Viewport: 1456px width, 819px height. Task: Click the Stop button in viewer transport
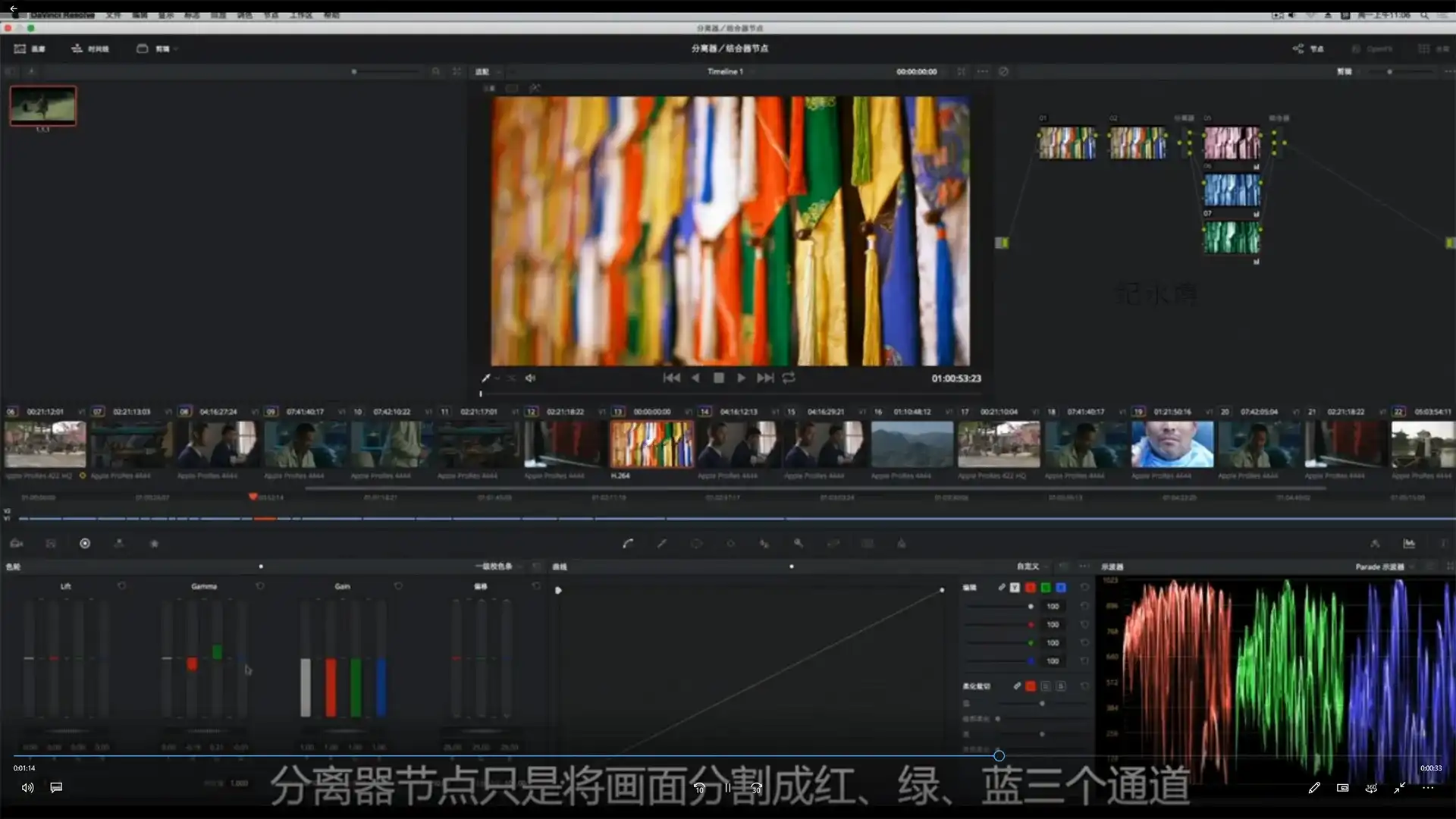(718, 378)
